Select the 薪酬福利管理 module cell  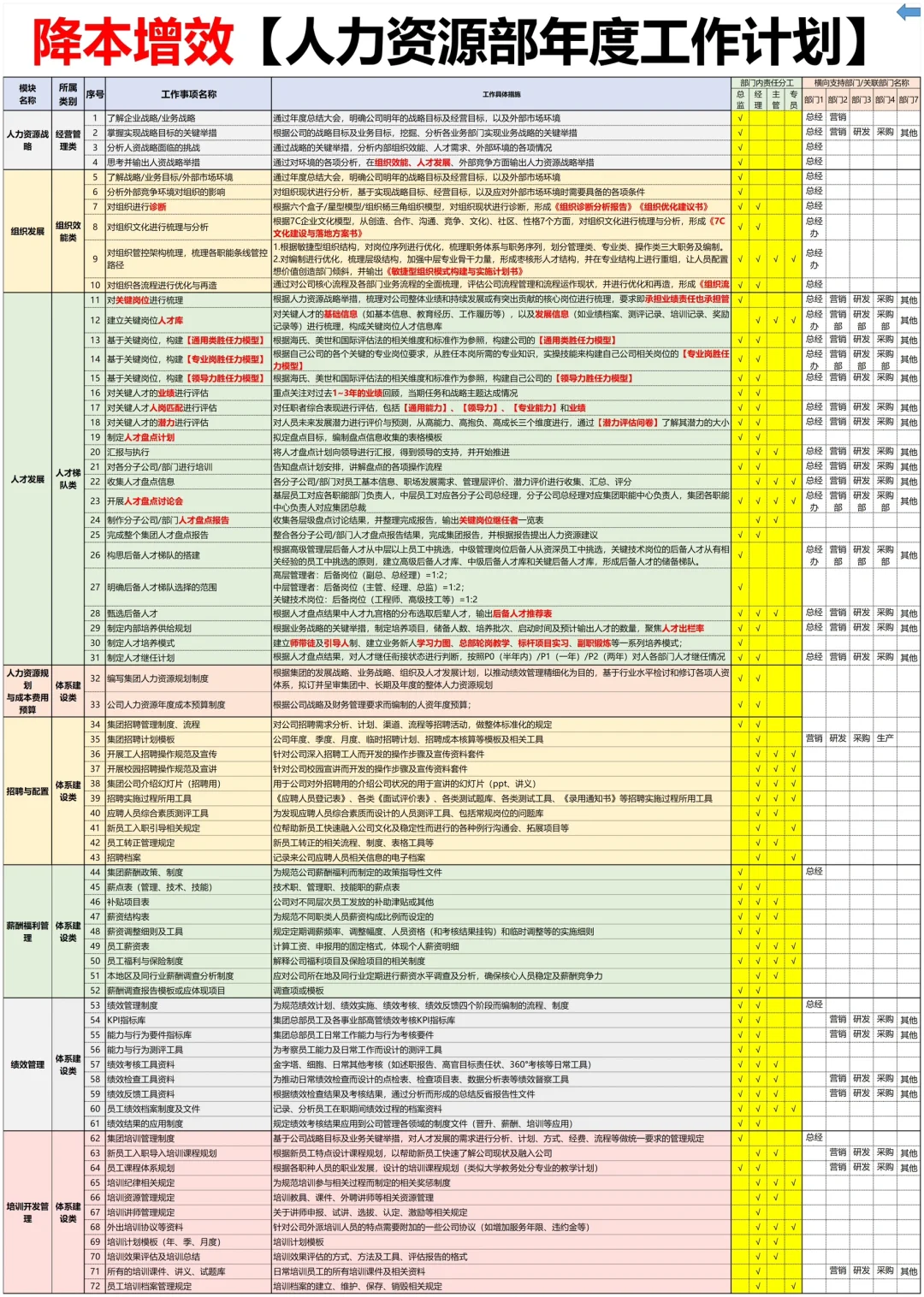27,932
